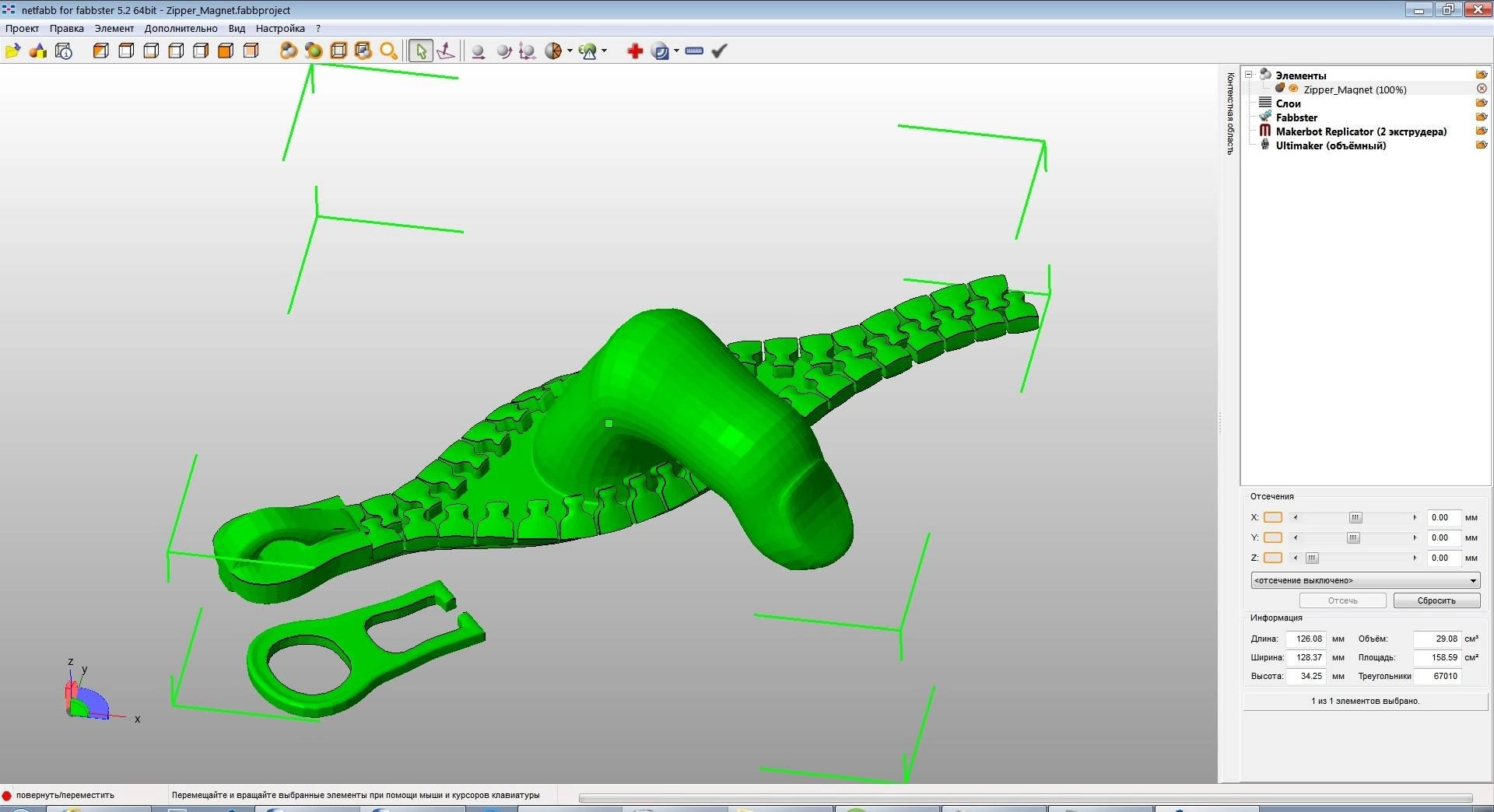The image size is (1494, 812).
Task: Click the blue sphere toolbar icon before ruler
Action: 661,51
